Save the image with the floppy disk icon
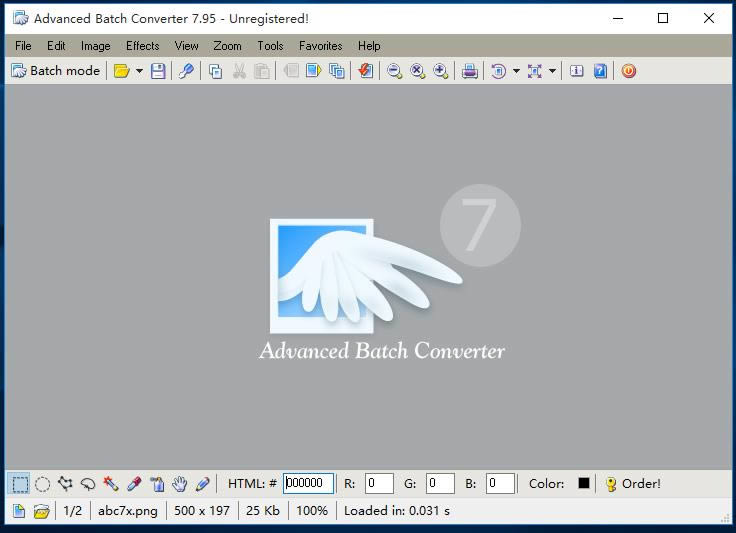The height and width of the screenshot is (533, 736). tap(158, 71)
